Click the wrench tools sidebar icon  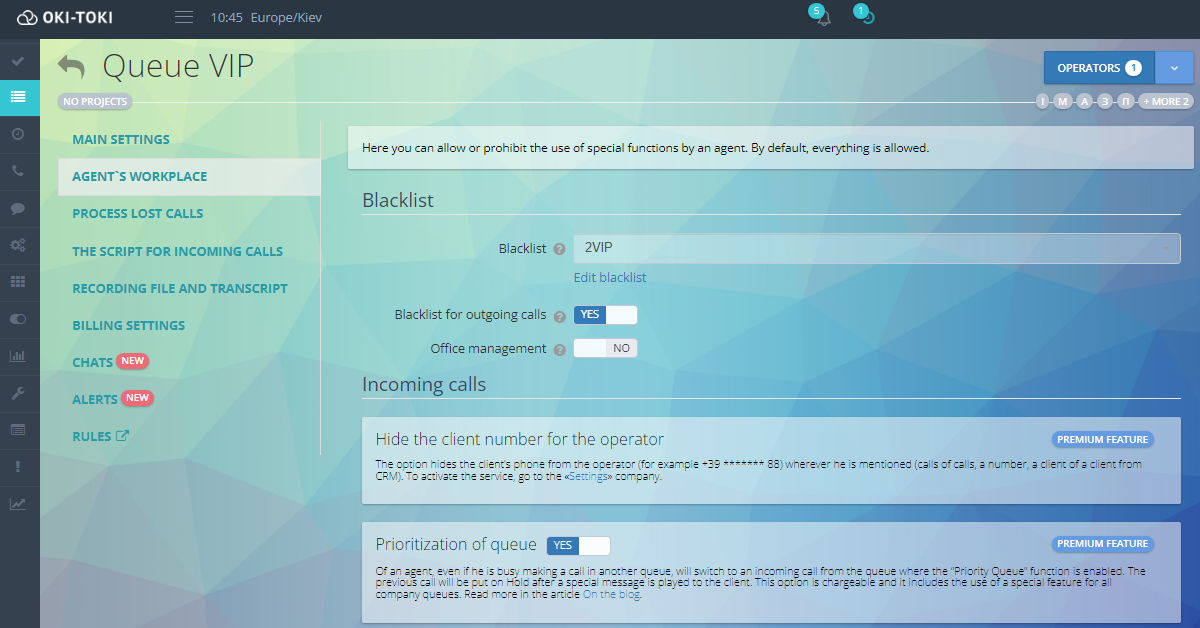tap(18, 393)
